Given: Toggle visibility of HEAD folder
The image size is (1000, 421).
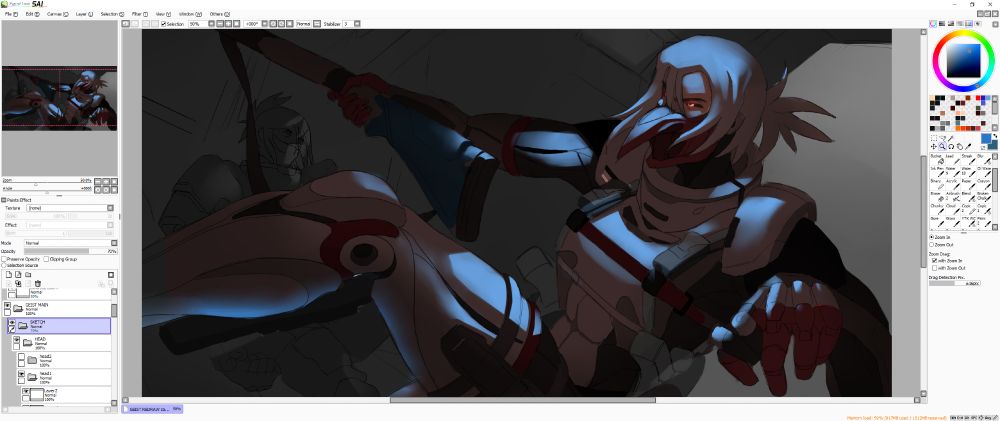Looking at the screenshot, I should coord(17,340).
